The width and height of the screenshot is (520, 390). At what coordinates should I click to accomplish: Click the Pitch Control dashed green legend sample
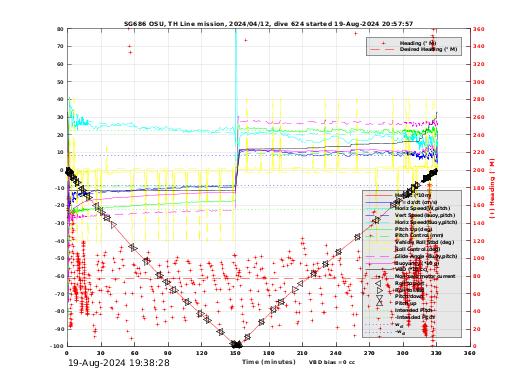tap(379, 236)
